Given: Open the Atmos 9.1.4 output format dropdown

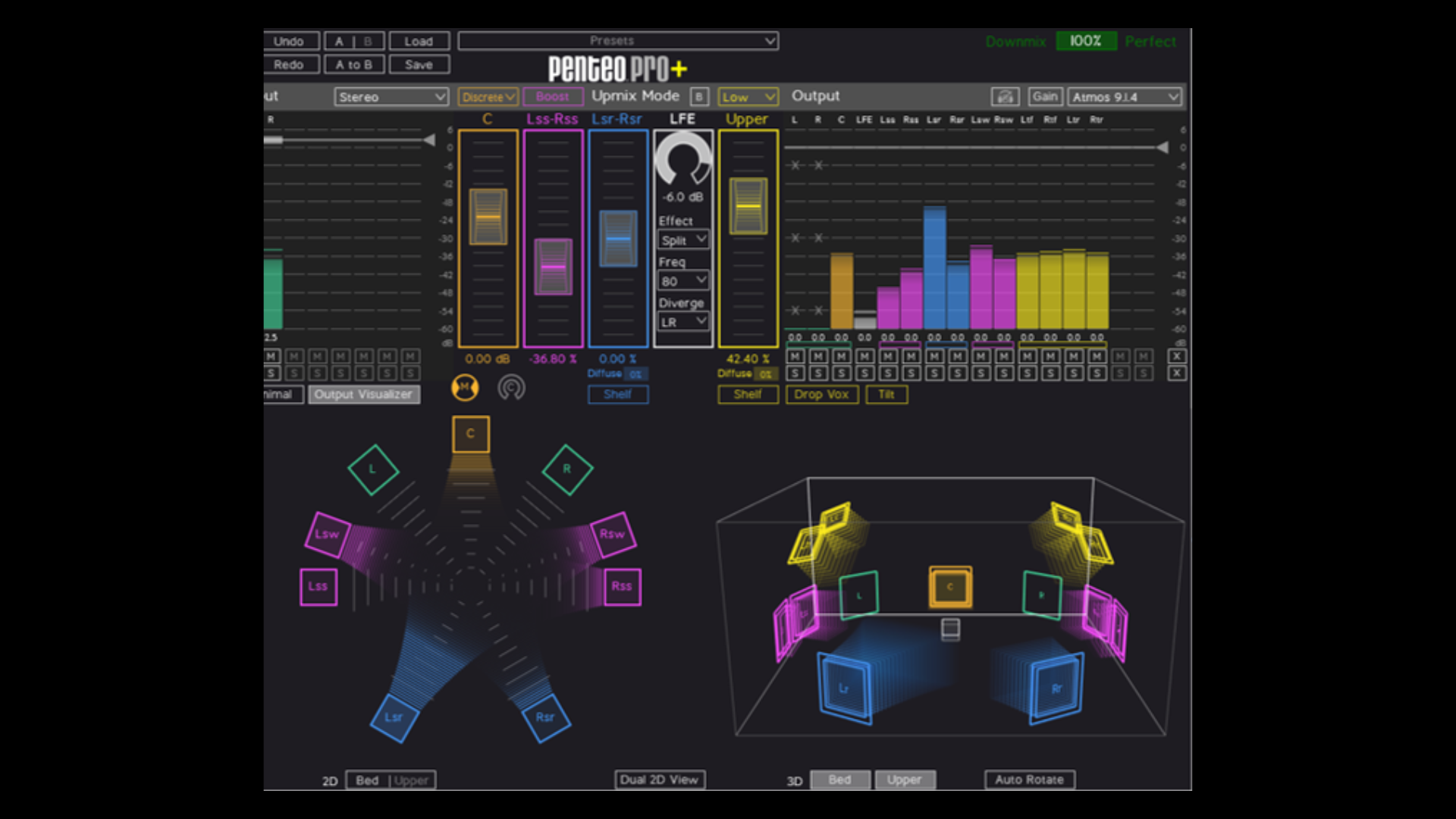Looking at the screenshot, I should pyautogui.click(x=1125, y=97).
